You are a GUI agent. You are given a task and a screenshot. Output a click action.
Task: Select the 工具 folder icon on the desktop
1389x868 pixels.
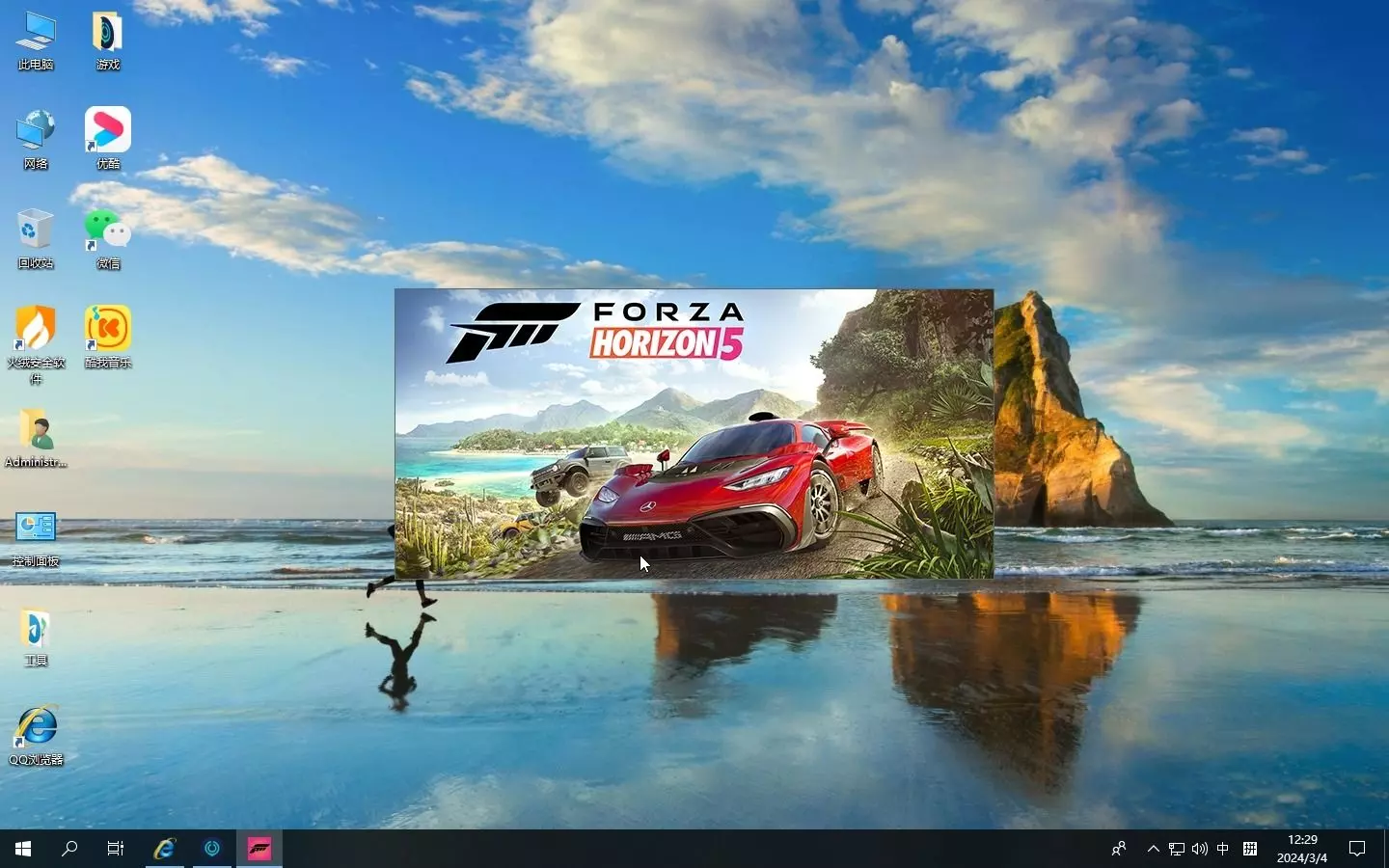[36, 637]
